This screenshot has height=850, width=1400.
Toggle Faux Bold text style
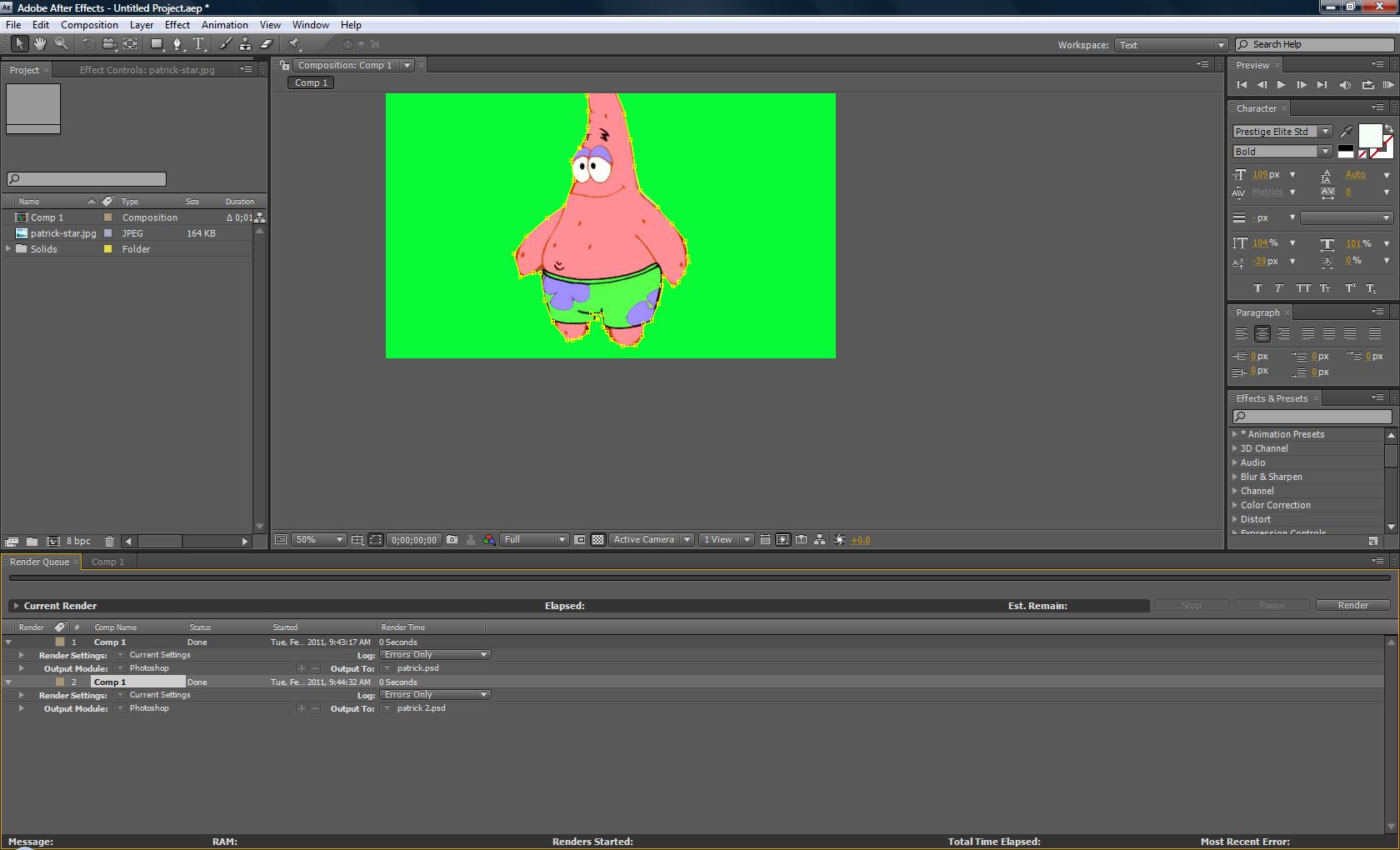[1257, 288]
